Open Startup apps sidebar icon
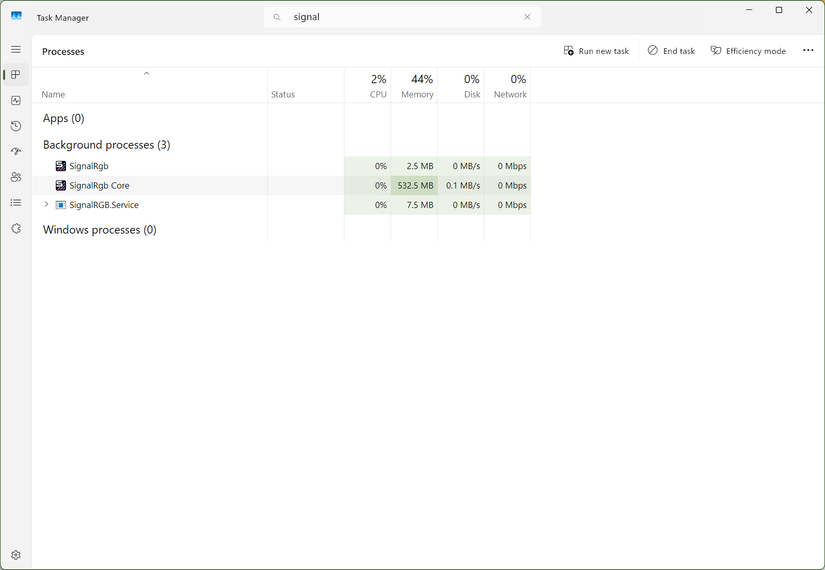The image size is (825, 570). click(x=16, y=152)
